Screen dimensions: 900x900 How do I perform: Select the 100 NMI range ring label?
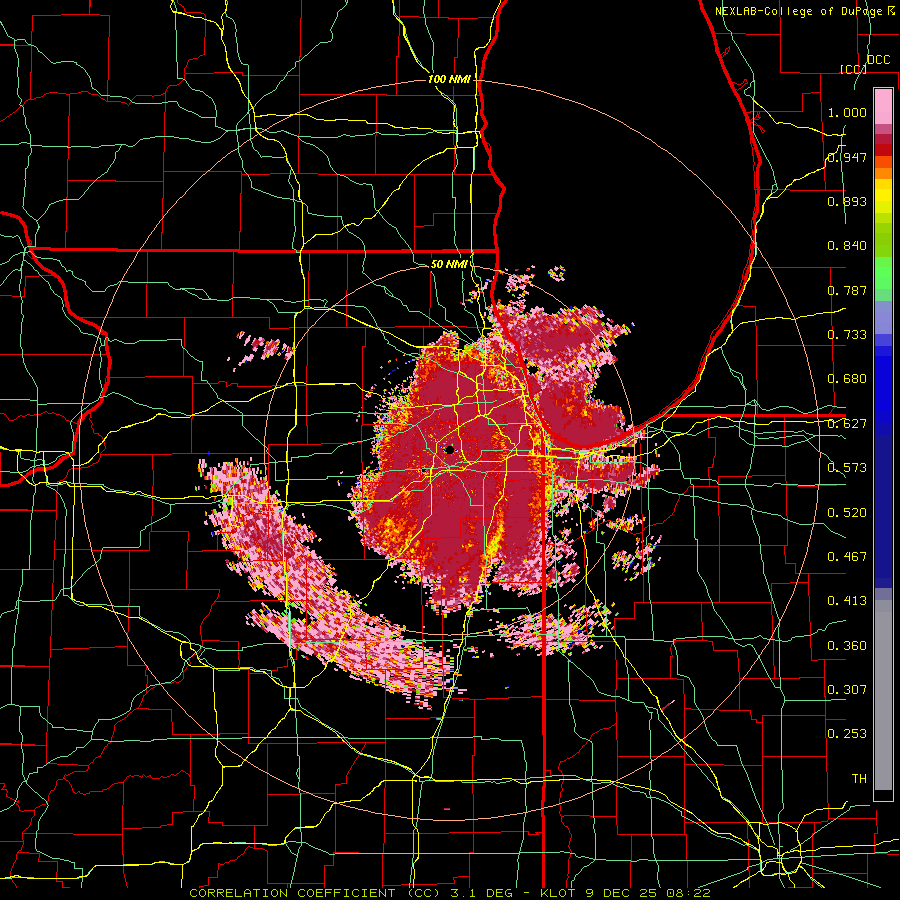449,79
